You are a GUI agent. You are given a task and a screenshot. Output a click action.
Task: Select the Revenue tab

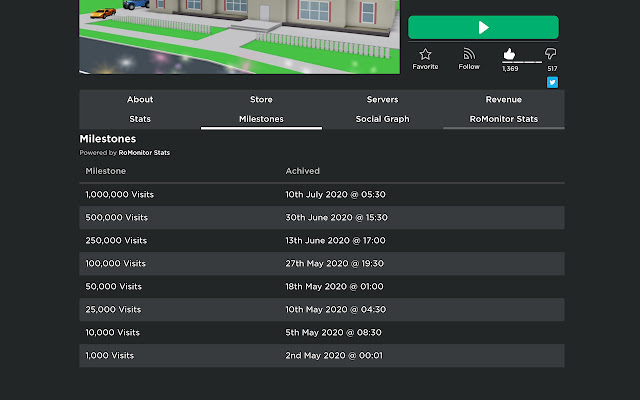(x=503, y=100)
